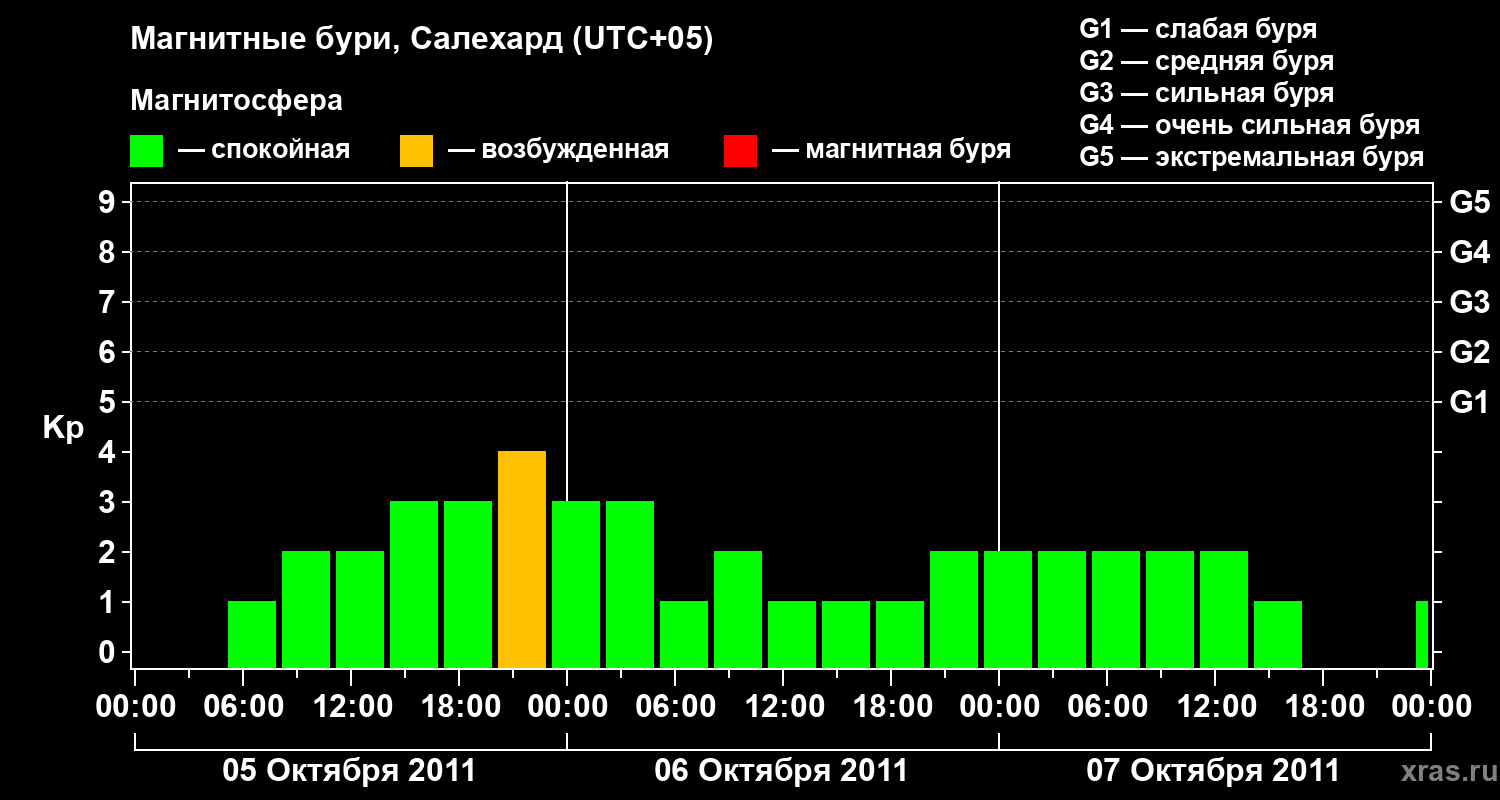The height and width of the screenshot is (800, 1500).
Task: Select the first green Kp 1 bar on 05 October
Action: pos(252,635)
